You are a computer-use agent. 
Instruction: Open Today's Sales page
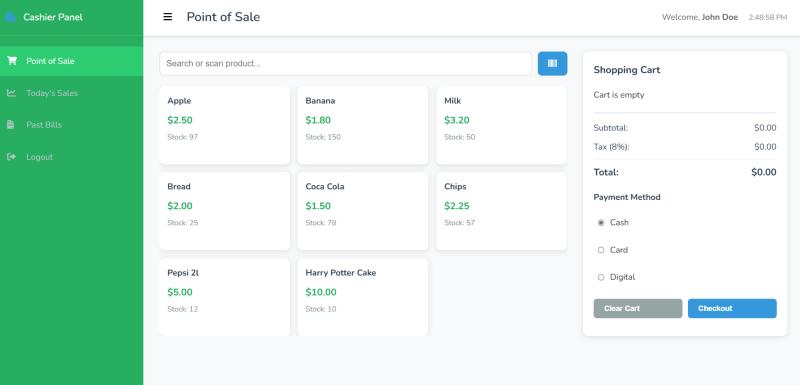point(71,93)
